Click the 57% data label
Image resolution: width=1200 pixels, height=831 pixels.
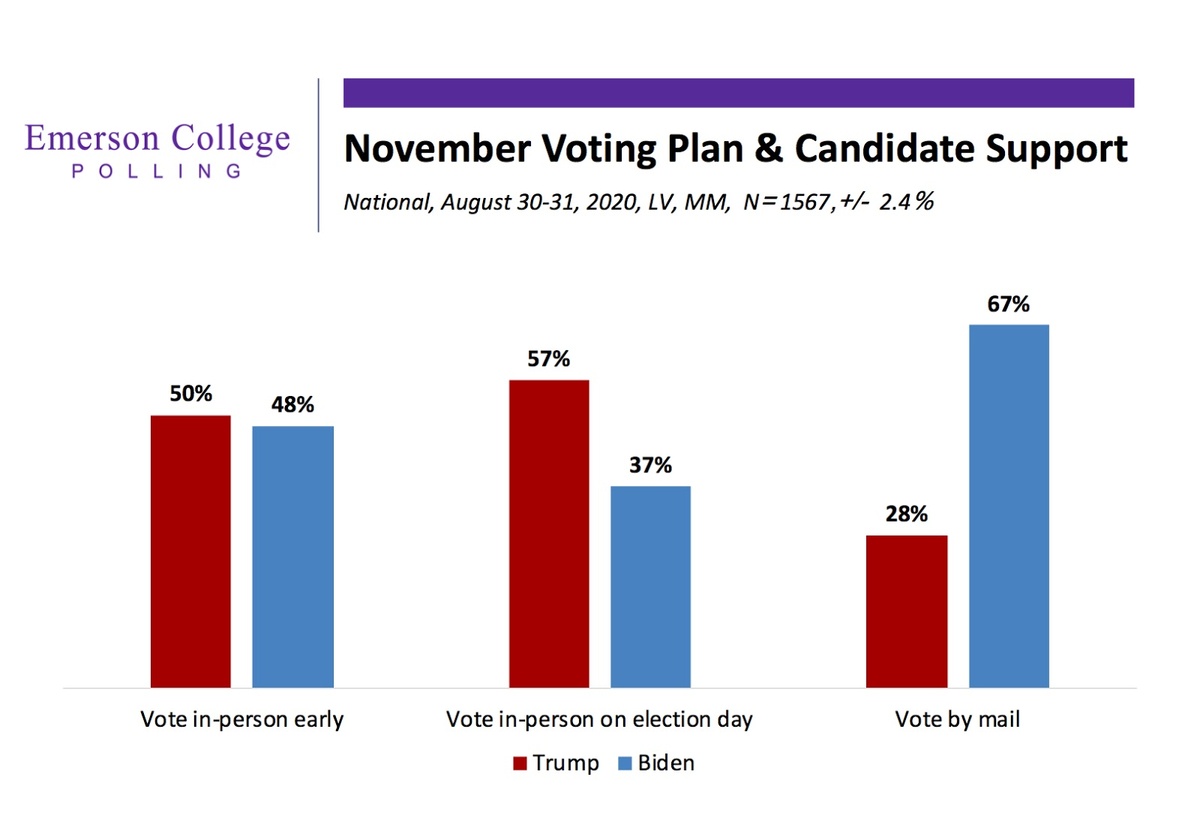[x=549, y=360]
